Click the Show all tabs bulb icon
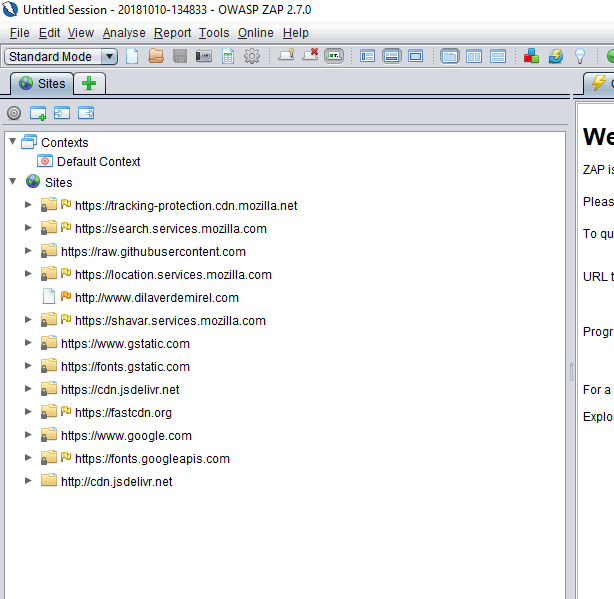The image size is (614, 599). [286, 55]
